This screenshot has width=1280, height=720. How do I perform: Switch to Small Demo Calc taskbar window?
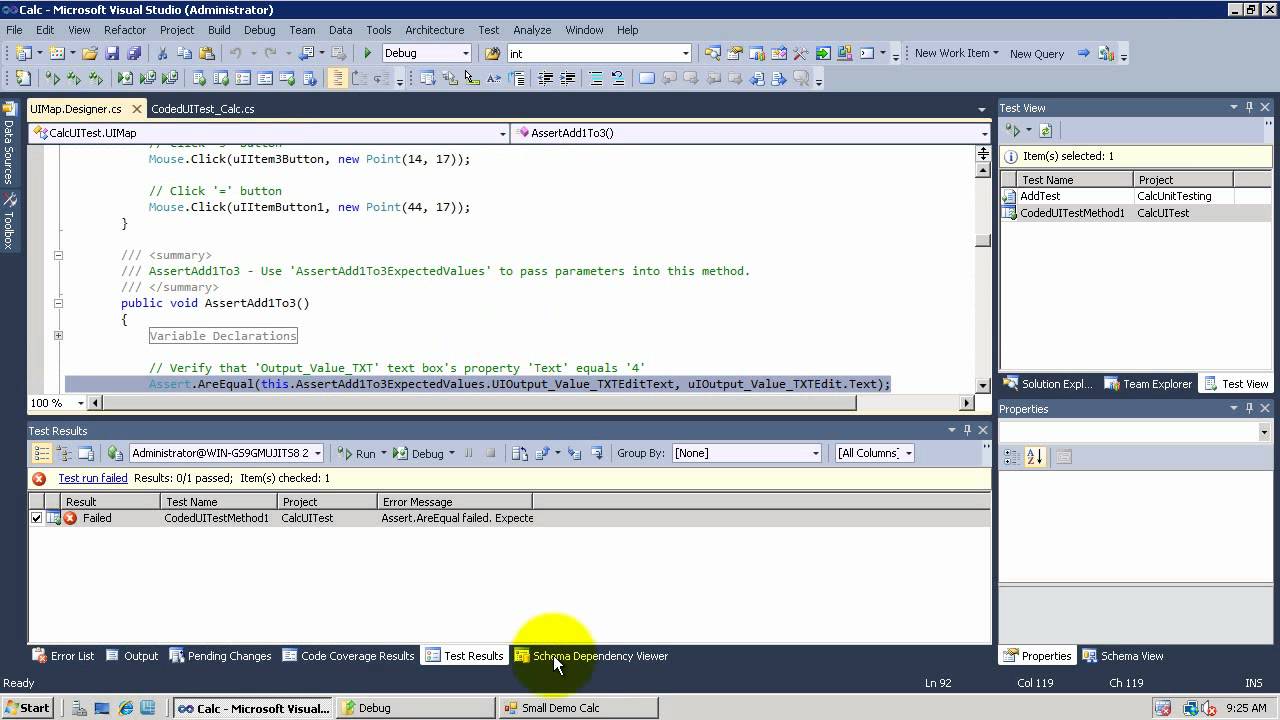[579, 708]
